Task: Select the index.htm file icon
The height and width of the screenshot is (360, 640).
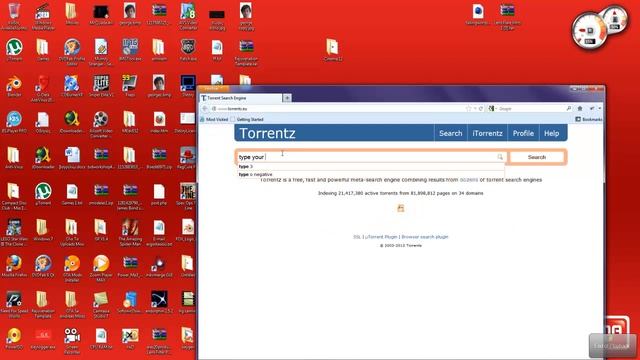Action: point(159,122)
